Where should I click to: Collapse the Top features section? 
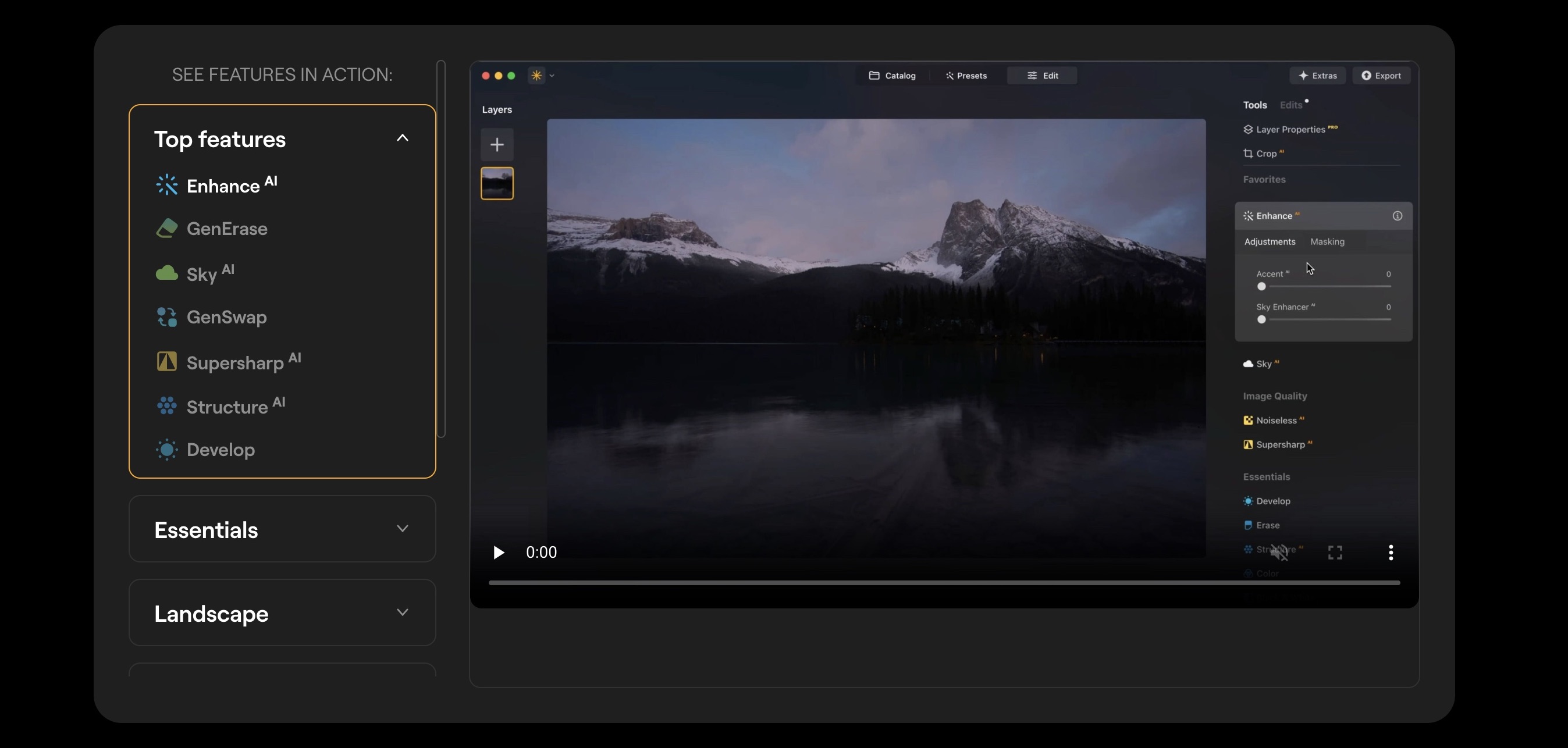(403, 138)
